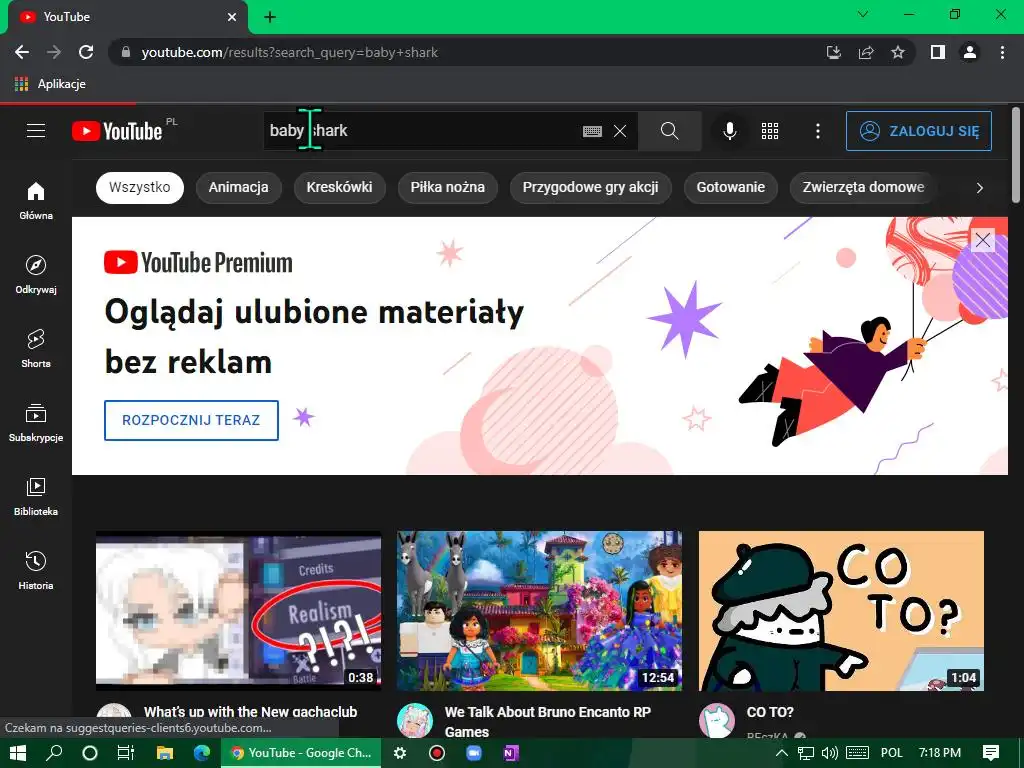Reload the page with refresh icon
The width and height of the screenshot is (1024, 768).
[x=86, y=52]
